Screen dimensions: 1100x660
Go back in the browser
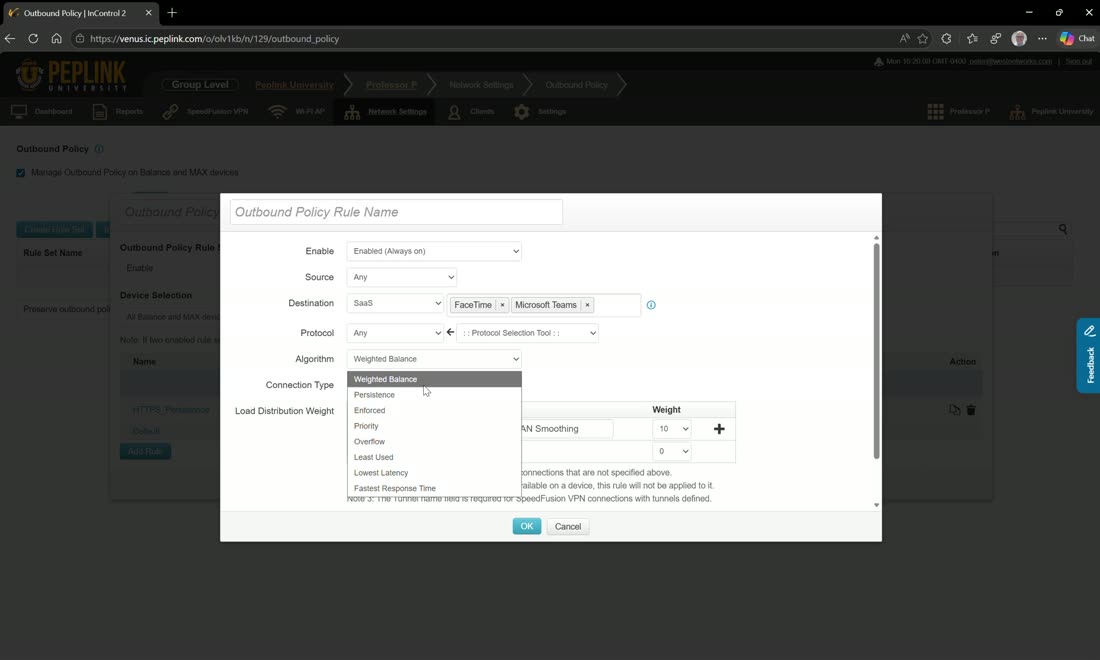click(x=10, y=39)
